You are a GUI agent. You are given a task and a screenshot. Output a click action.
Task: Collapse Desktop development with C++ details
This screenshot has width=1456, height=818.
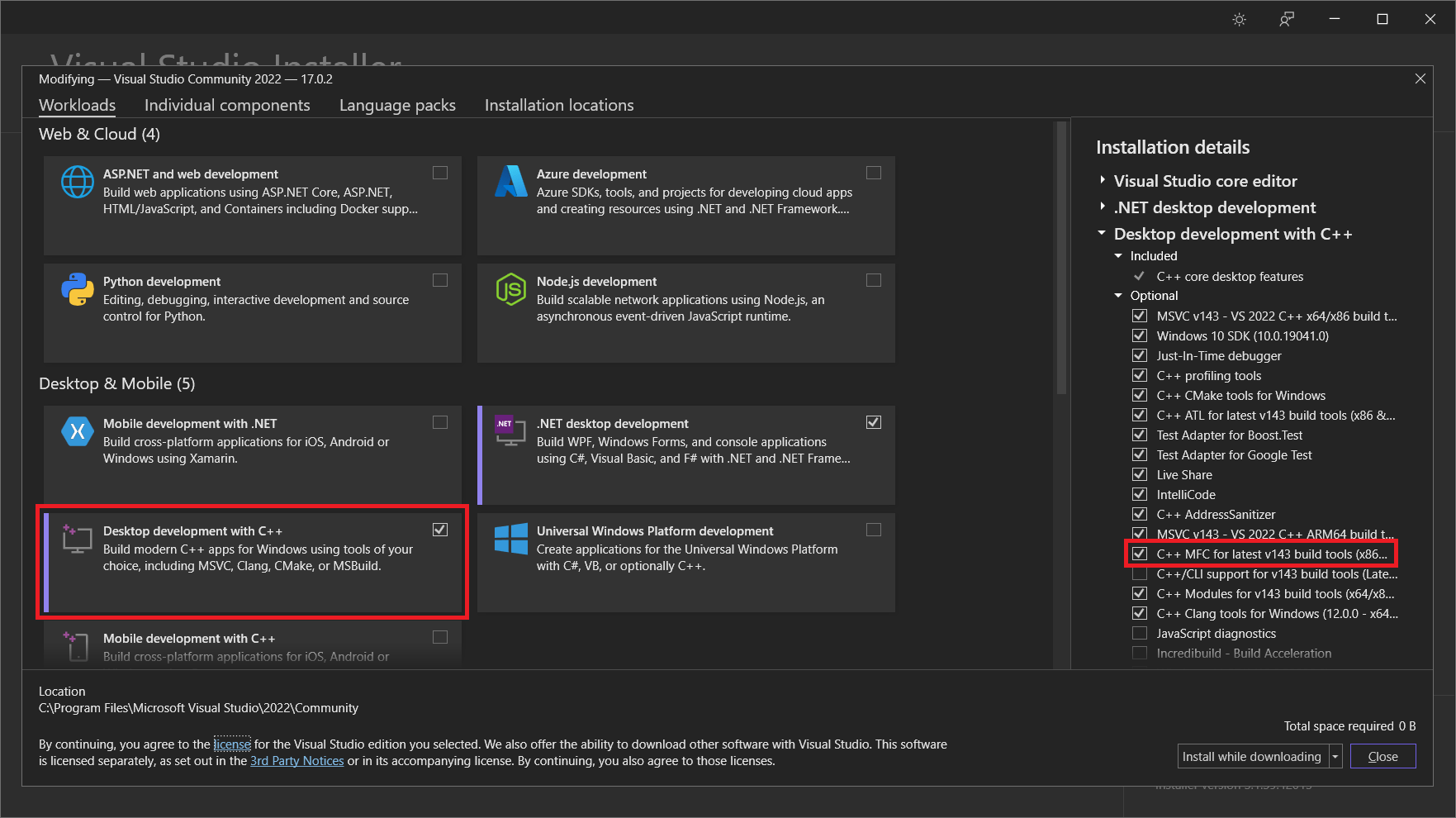pyautogui.click(x=1102, y=233)
